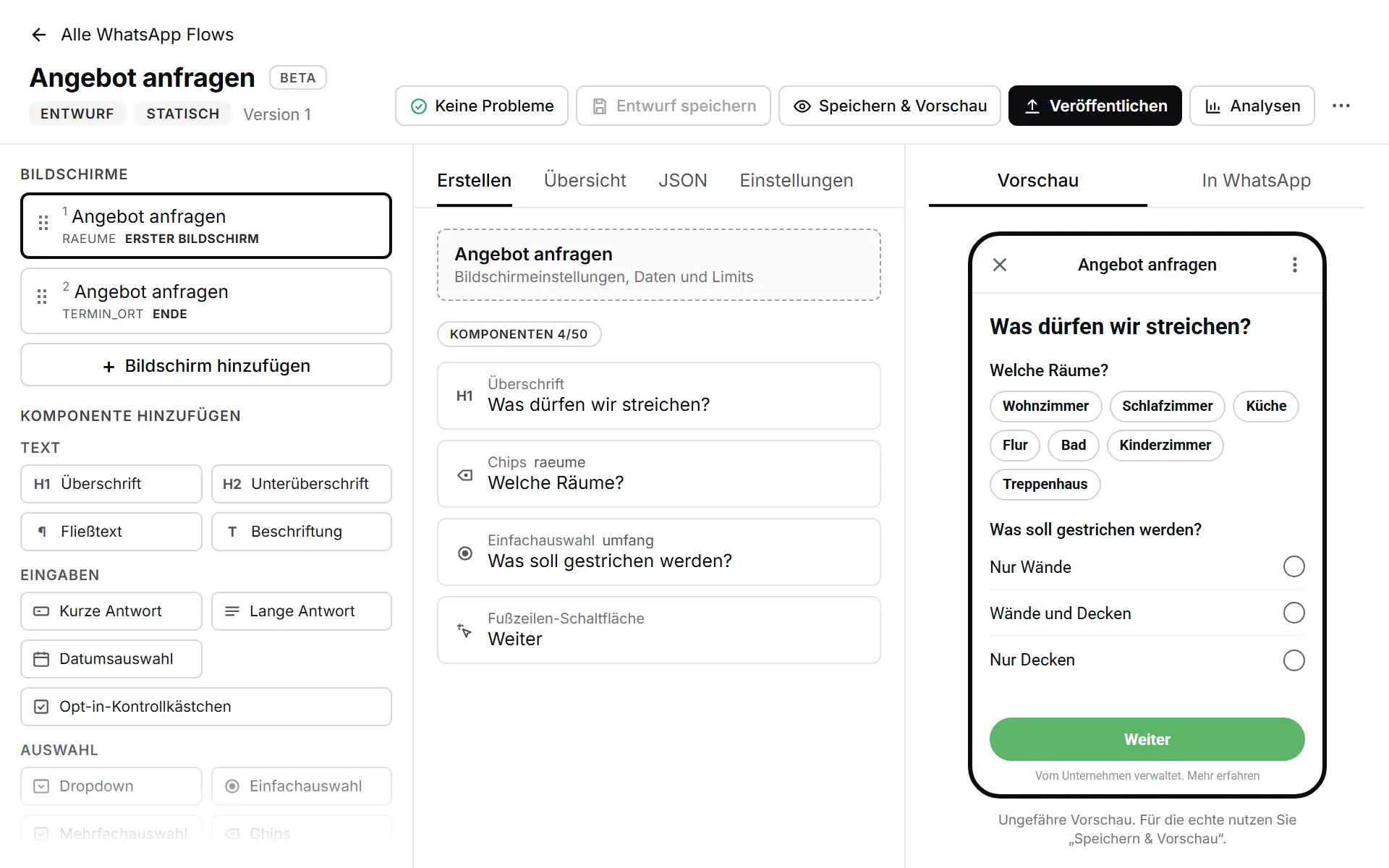This screenshot has height=868, width=1389.
Task: Toggle the Kinderzimmer chip
Action: click(x=1165, y=445)
